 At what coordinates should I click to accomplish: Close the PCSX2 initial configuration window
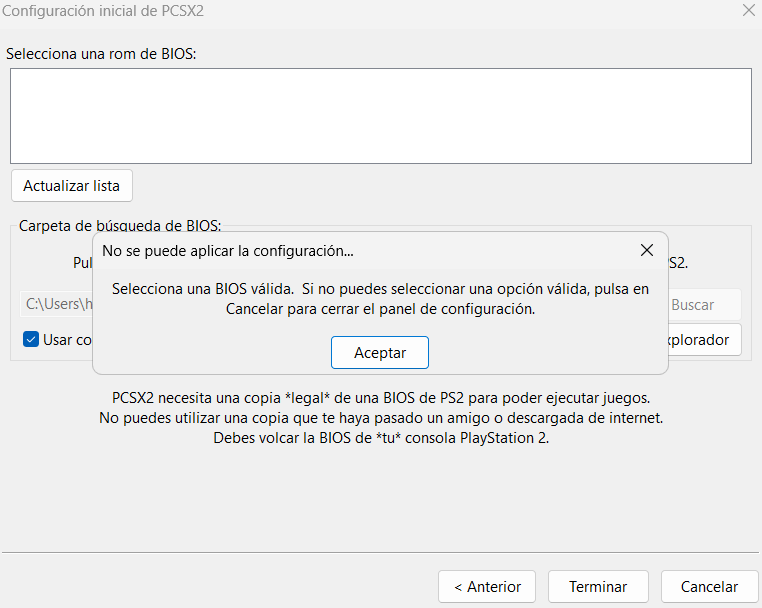click(749, 10)
